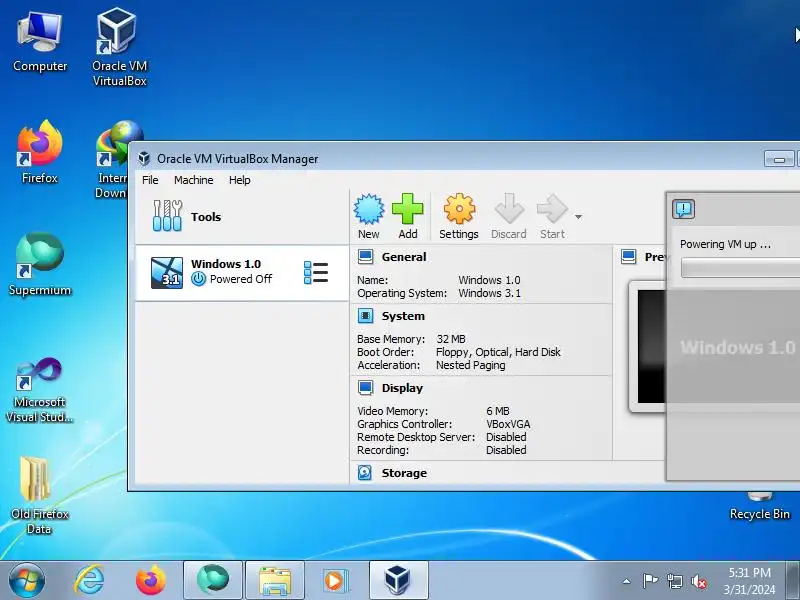Open the File menu
Screen dimensions: 800x600
pyautogui.click(x=150, y=180)
